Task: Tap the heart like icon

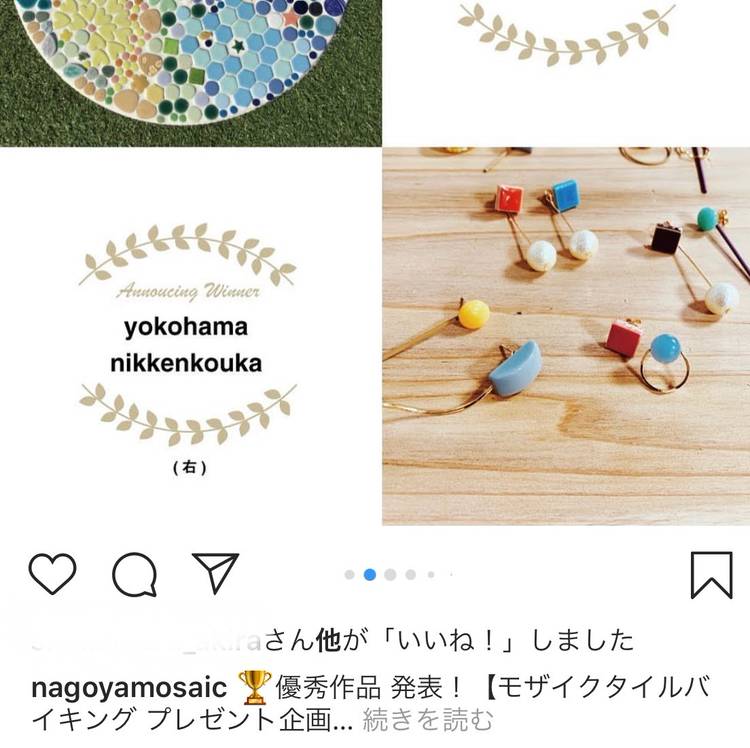Action: [53, 574]
